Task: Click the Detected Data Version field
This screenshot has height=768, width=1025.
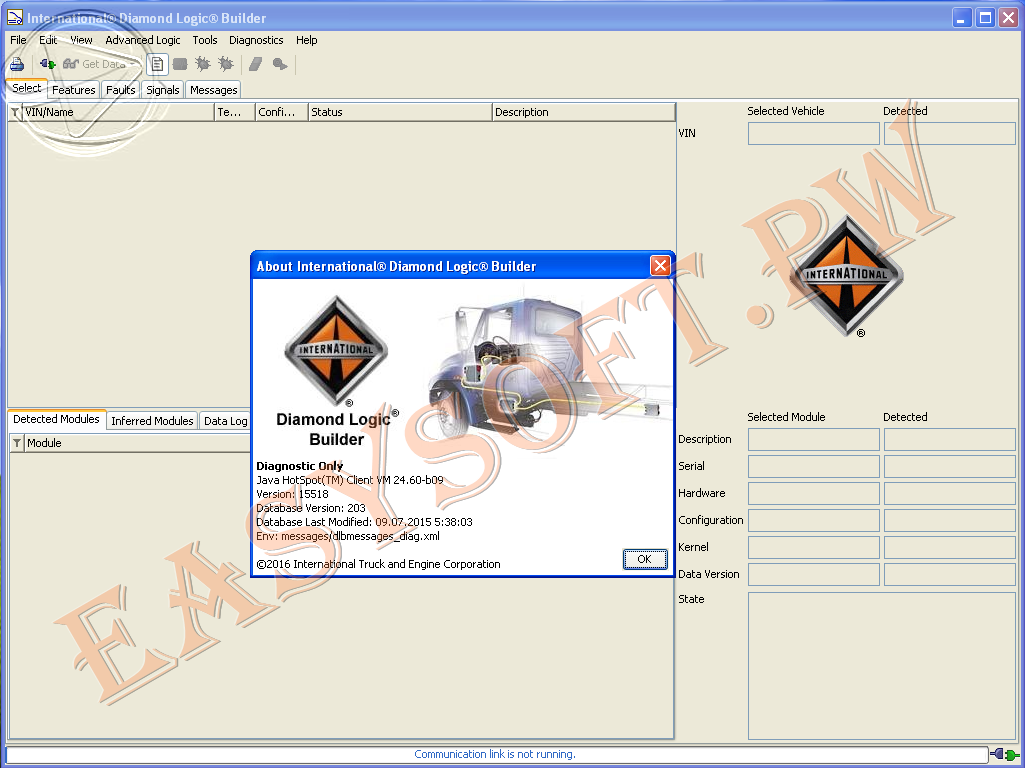Action: (x=950, y=575)
